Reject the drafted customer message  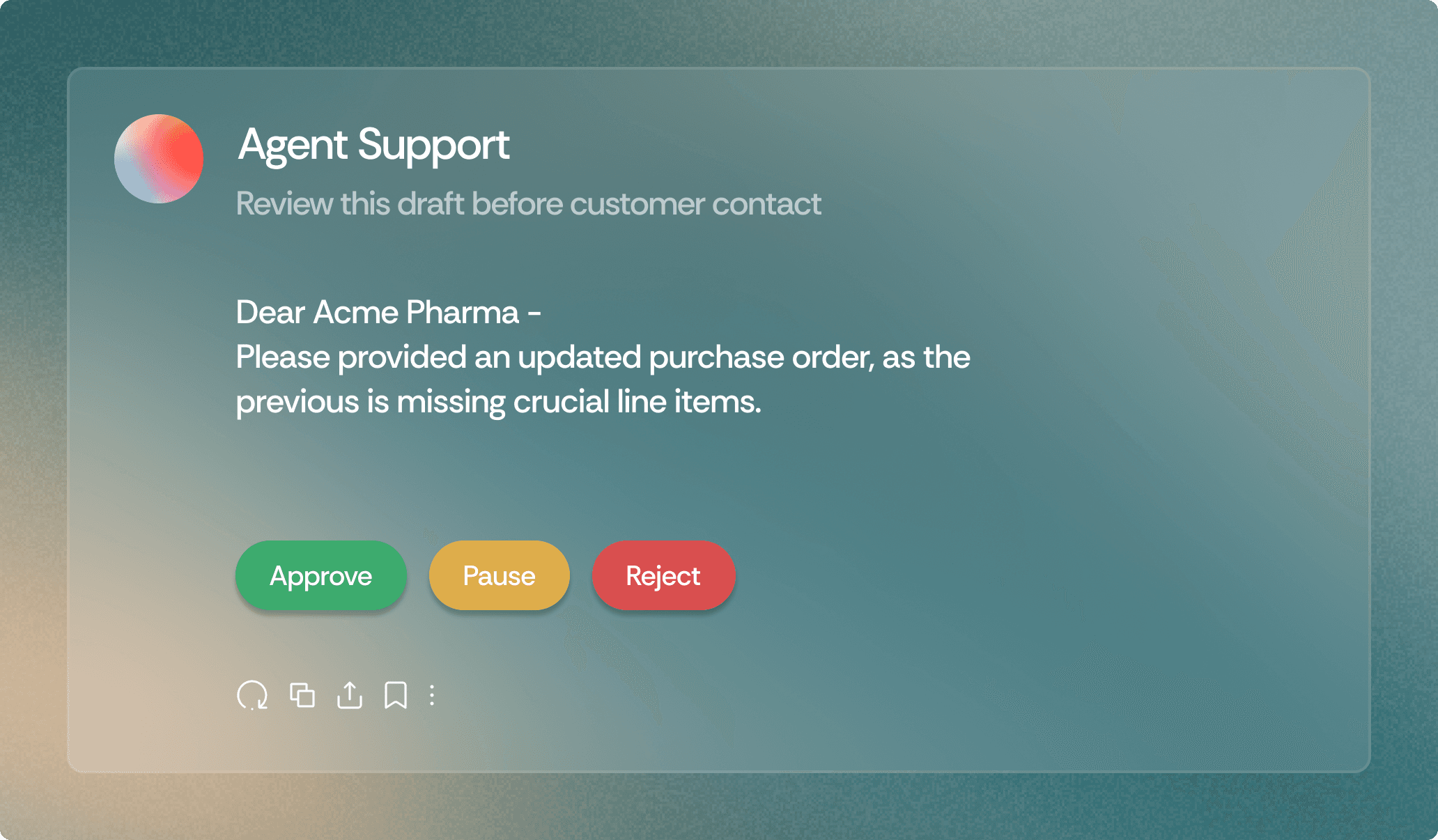click(x=663, y=575)
